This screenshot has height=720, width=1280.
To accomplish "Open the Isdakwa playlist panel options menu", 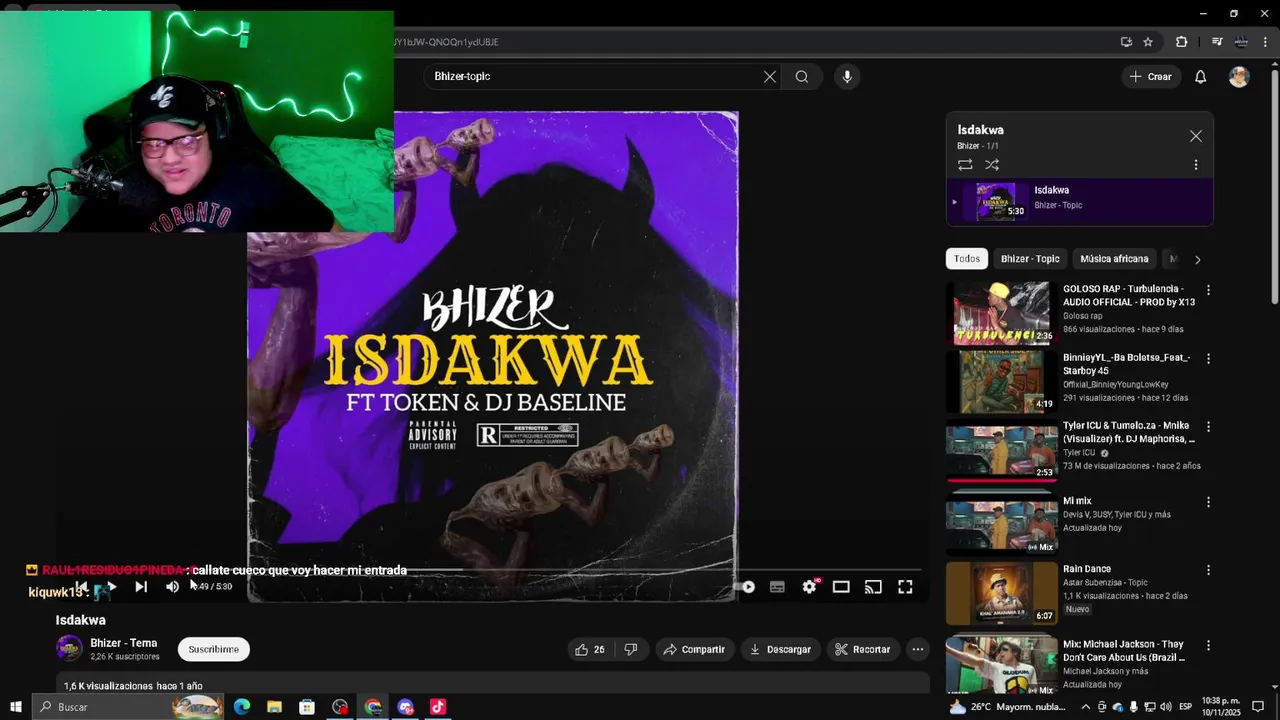I will [1196, 165].
